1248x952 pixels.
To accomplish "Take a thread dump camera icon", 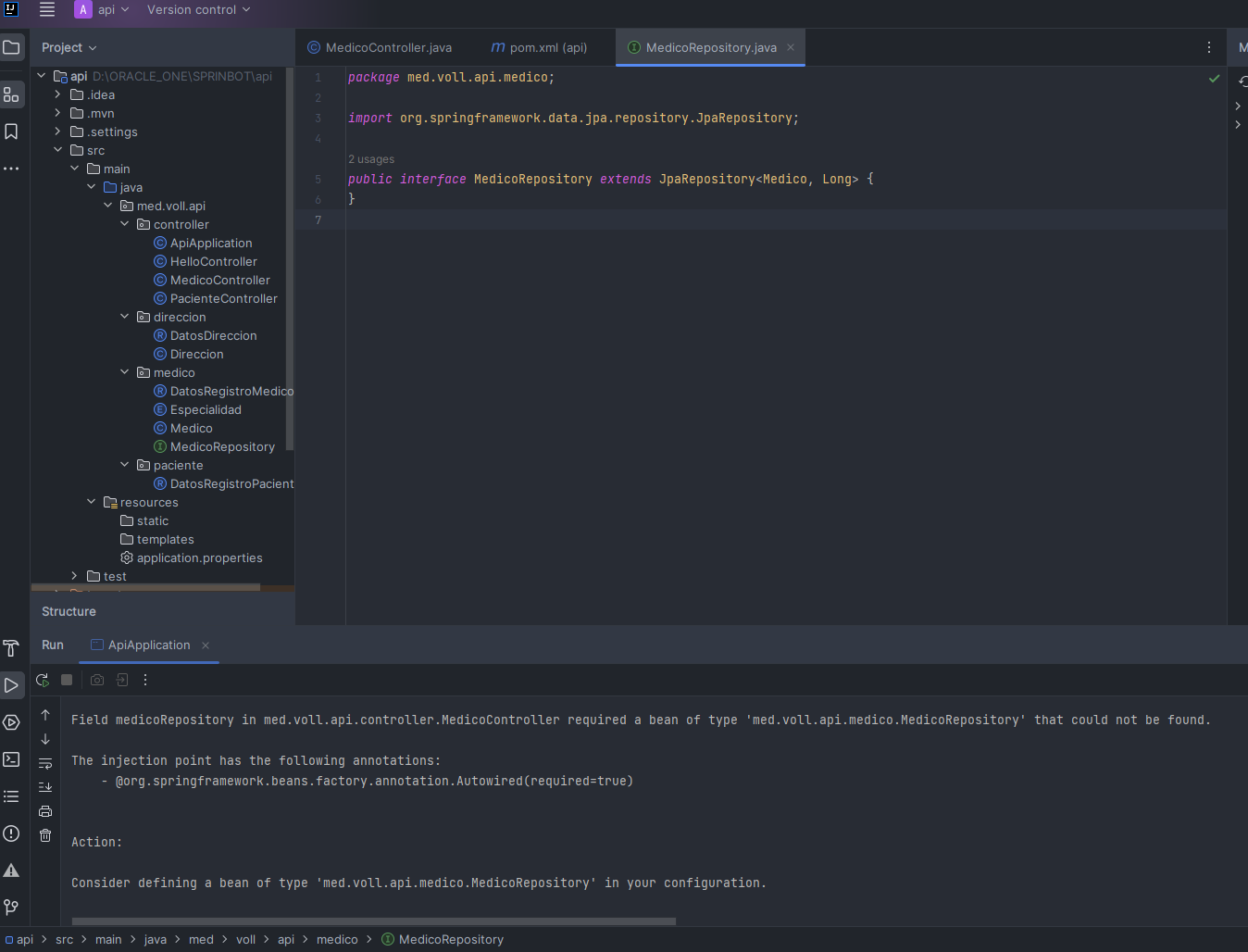I will (x=97, y=680).
